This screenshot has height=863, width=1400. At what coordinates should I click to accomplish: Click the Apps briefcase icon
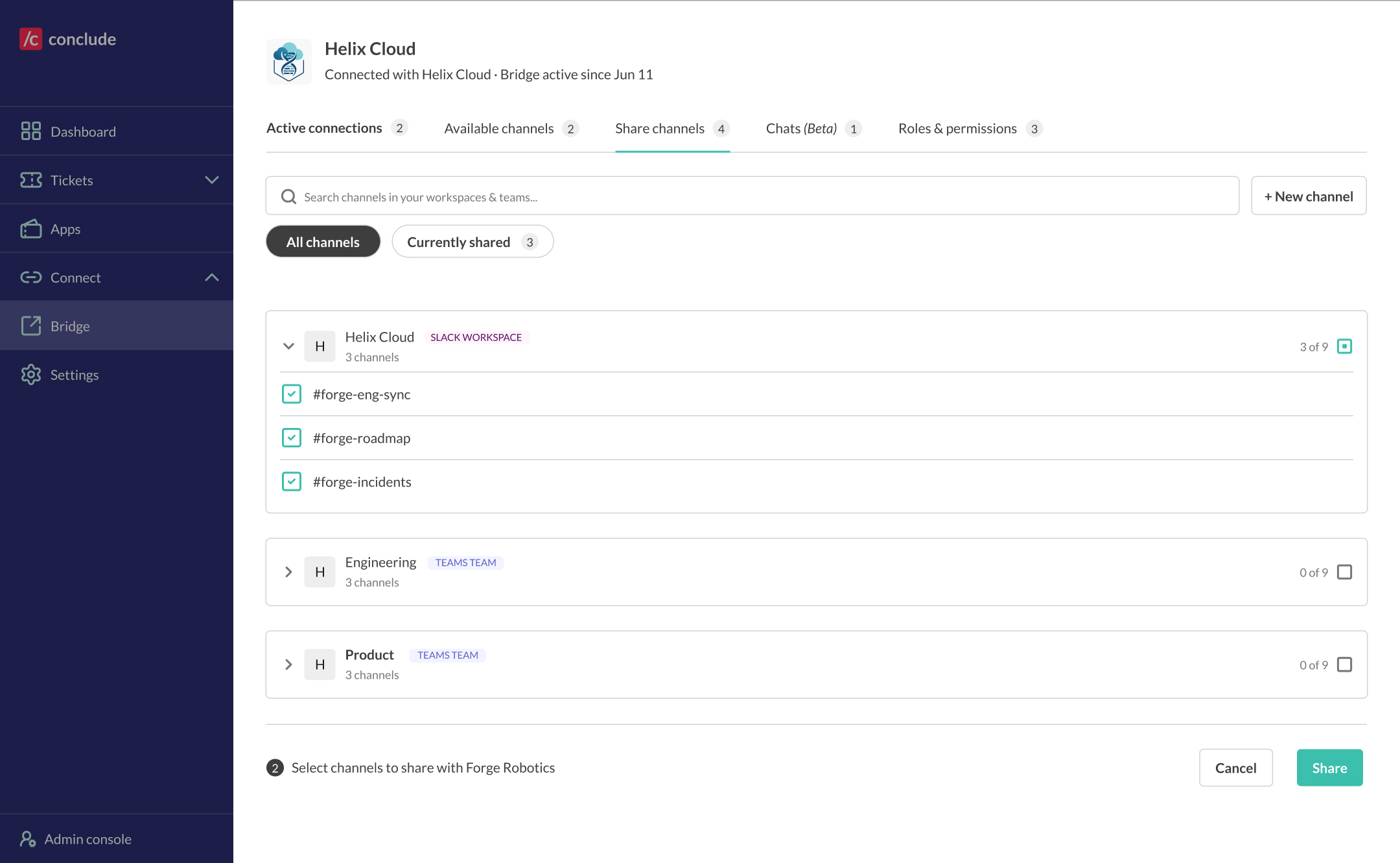[30, 229]
